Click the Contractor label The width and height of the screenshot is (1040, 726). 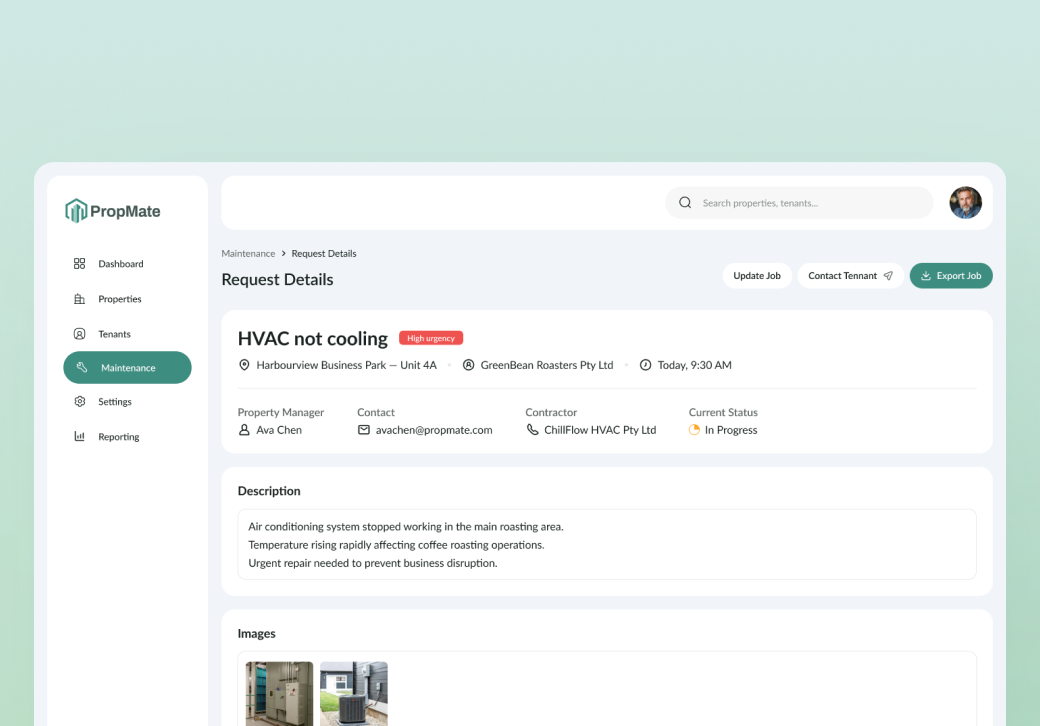click(551, 412)
